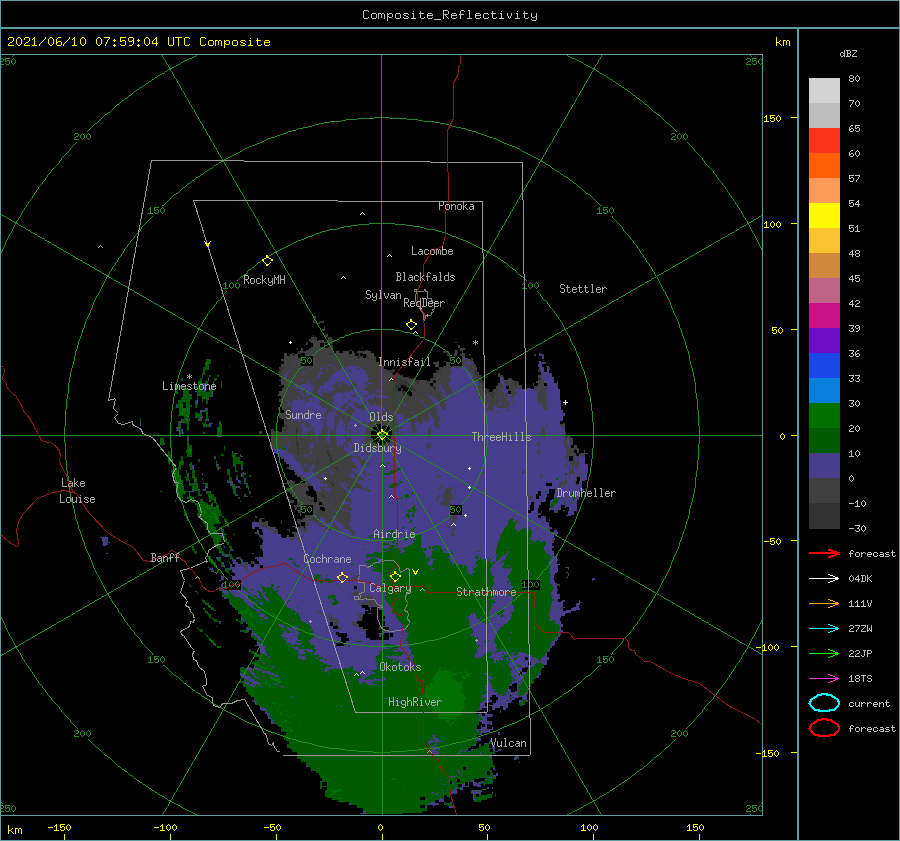Click the yellow km label at bottom left
Screen dimensions: 900x841
[14, 830]
